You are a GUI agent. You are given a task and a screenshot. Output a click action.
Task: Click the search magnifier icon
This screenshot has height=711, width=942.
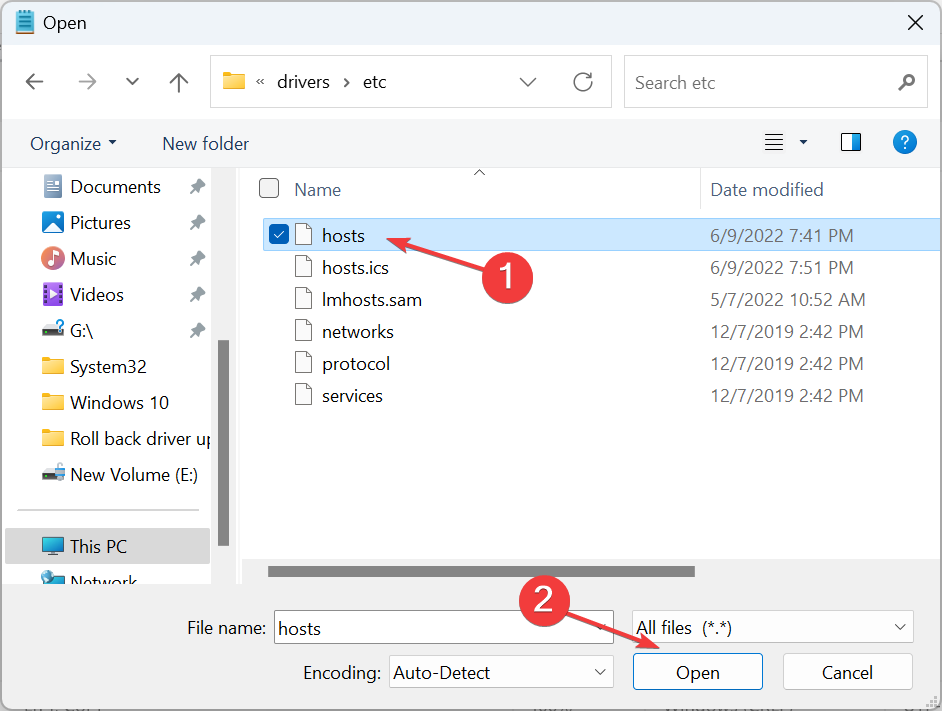click(x=906, y=82)
